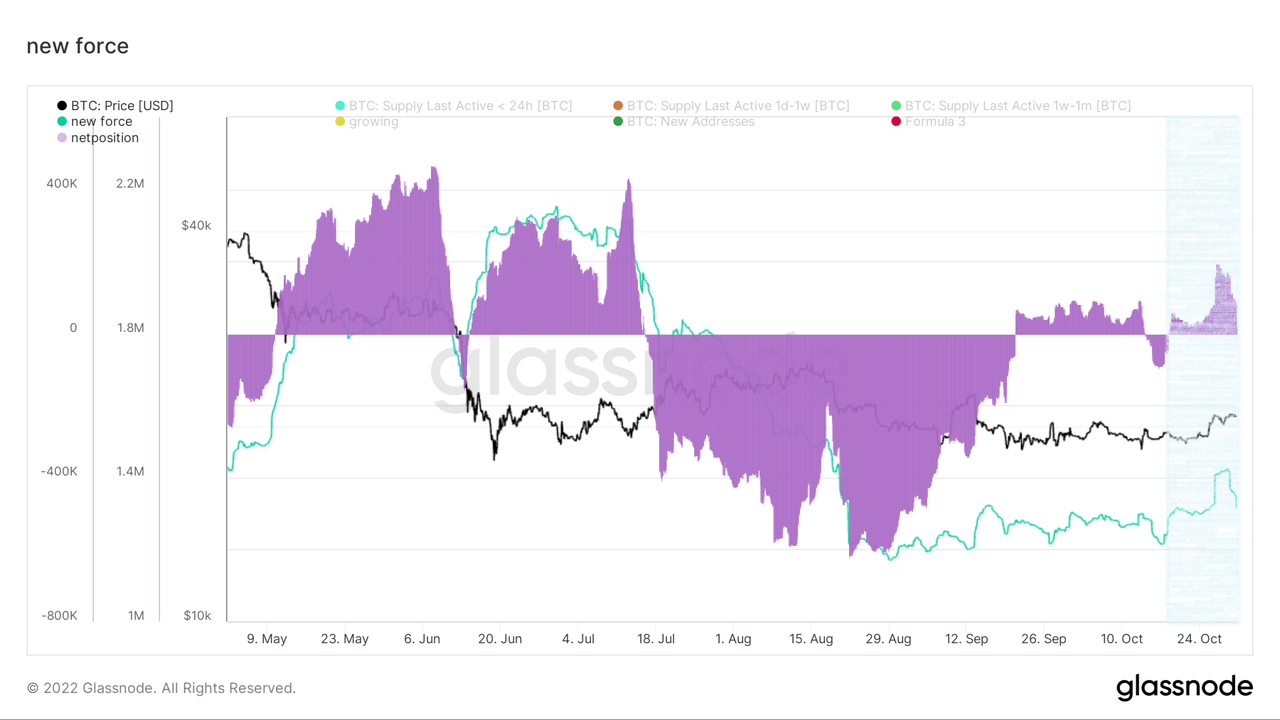Click the orange Supply 1d-1w legend dot
The image size is (1280, 720).
pyautogui.click(x=618, y=106)
